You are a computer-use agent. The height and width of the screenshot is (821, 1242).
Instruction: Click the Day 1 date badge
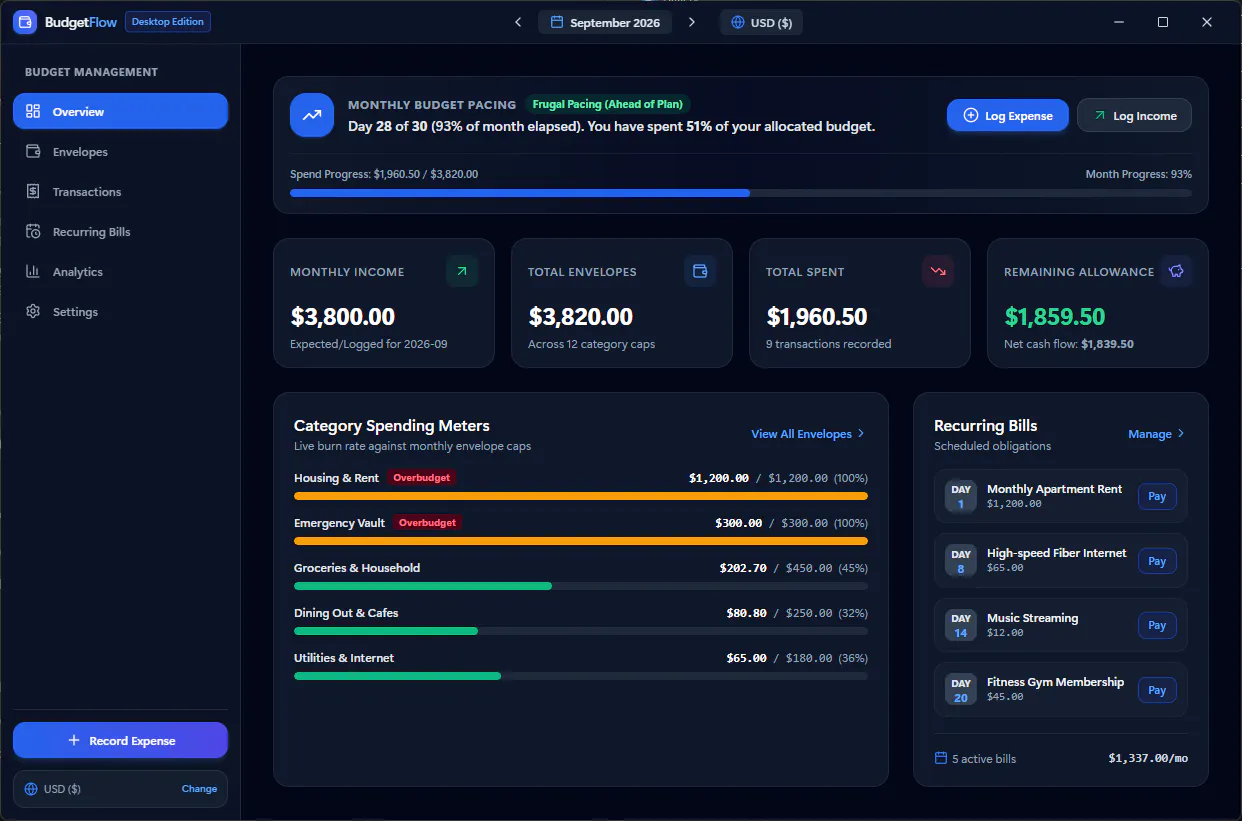click(961, 496)
